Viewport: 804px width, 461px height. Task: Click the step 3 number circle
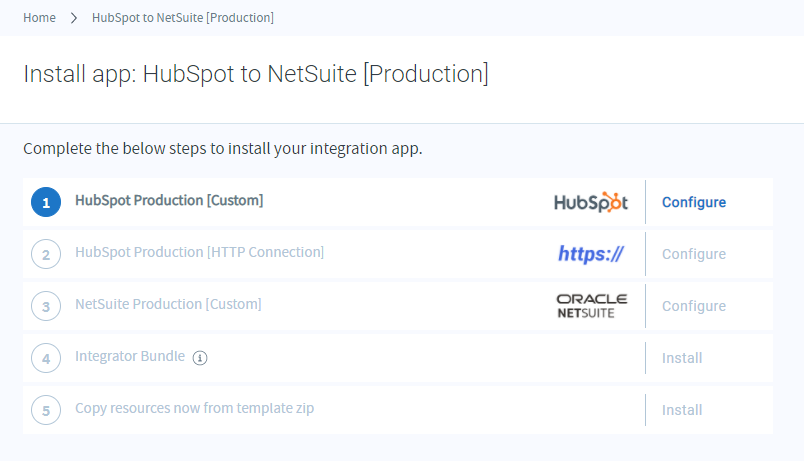(x=46, y=306)
